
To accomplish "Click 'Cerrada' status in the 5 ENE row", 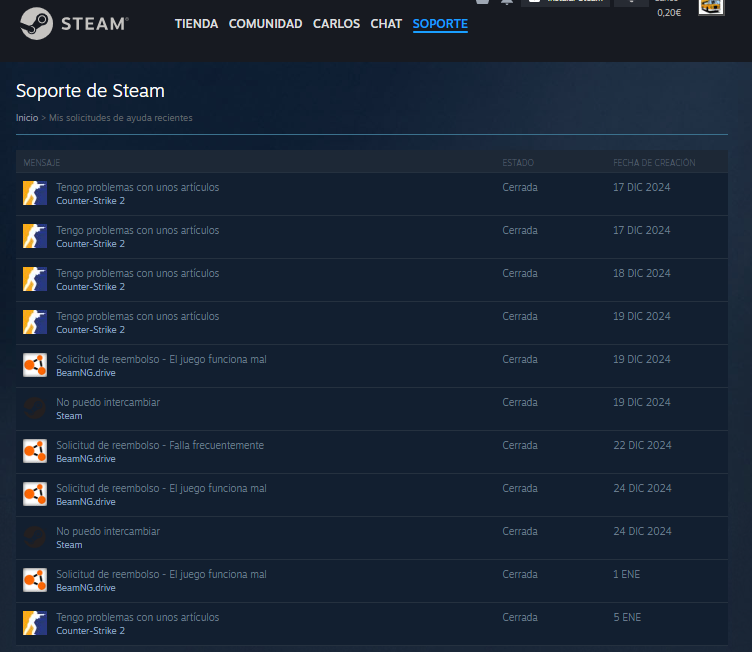I will click(520, 617).
